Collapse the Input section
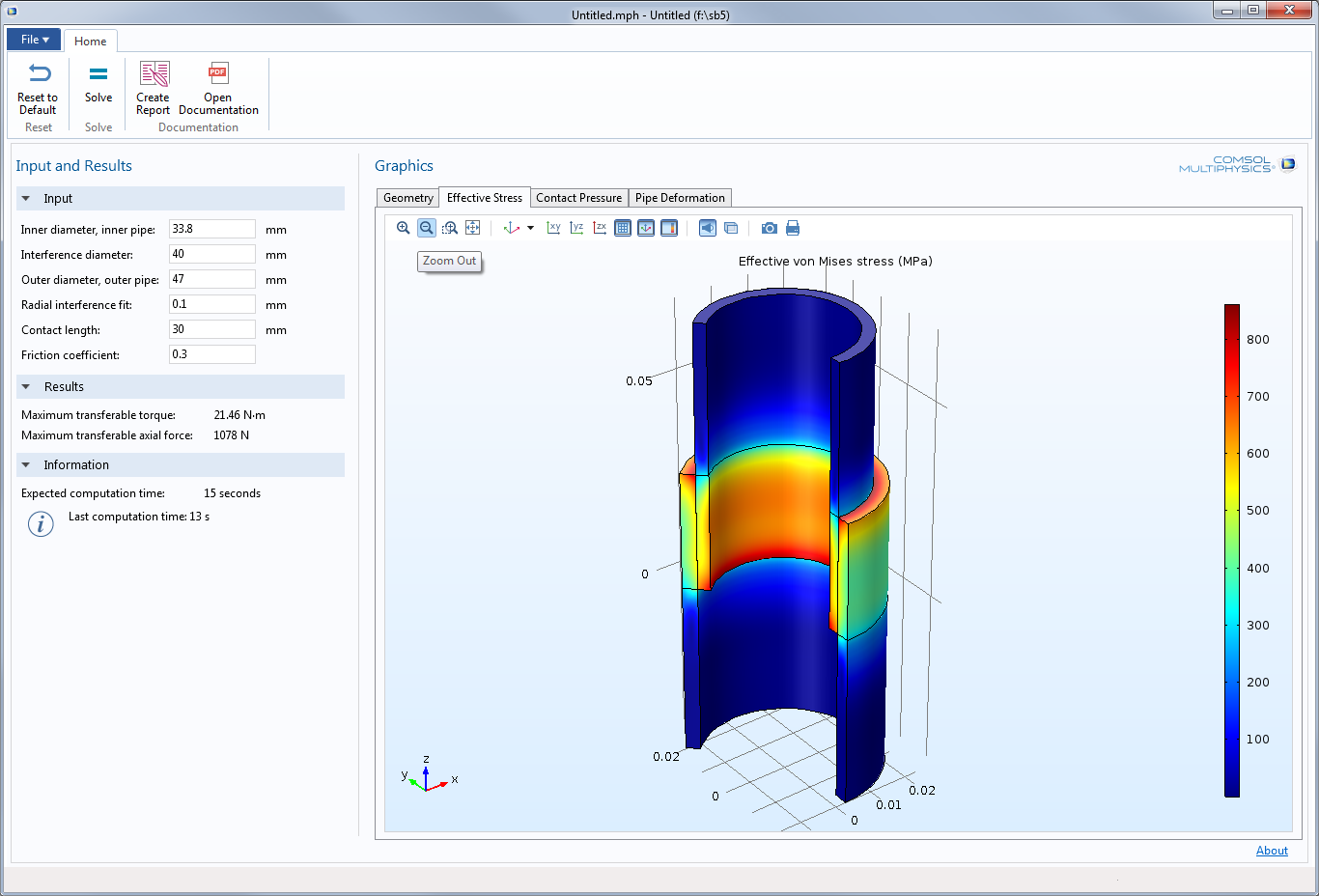Screen dimensions: 1319x896 [x=26, y=199]
